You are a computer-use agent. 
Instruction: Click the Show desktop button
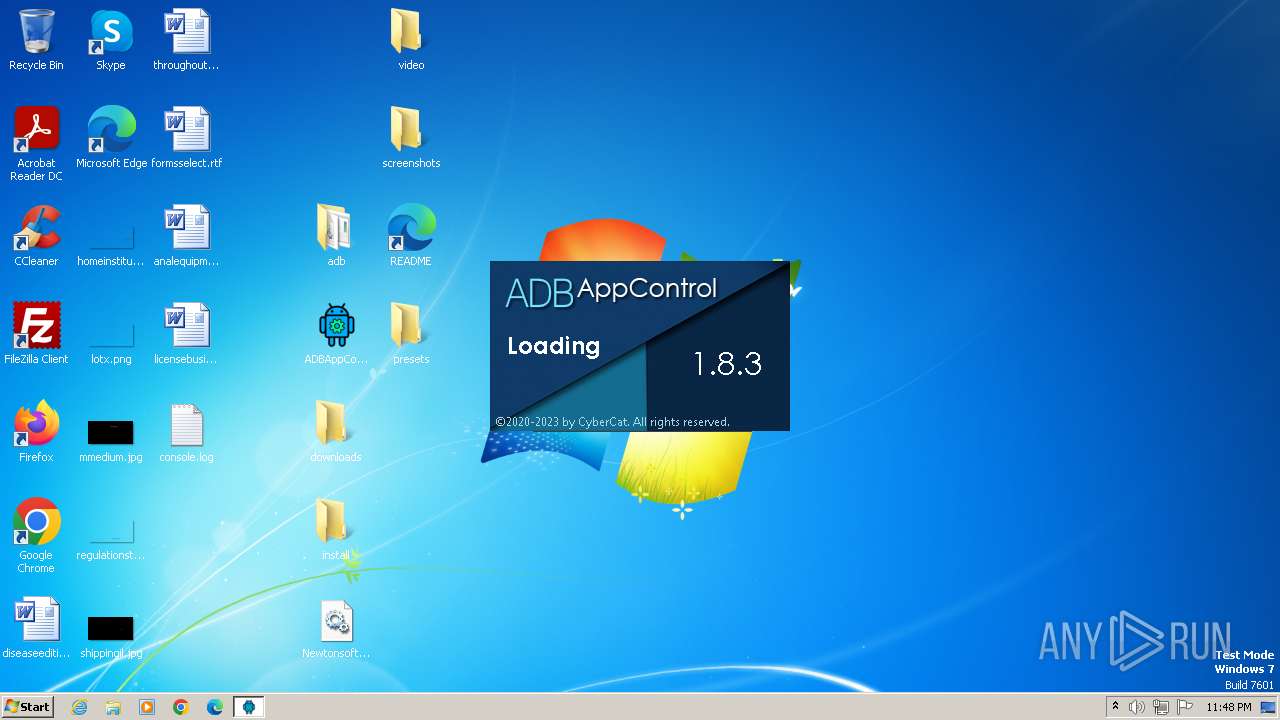[1269, 707]
